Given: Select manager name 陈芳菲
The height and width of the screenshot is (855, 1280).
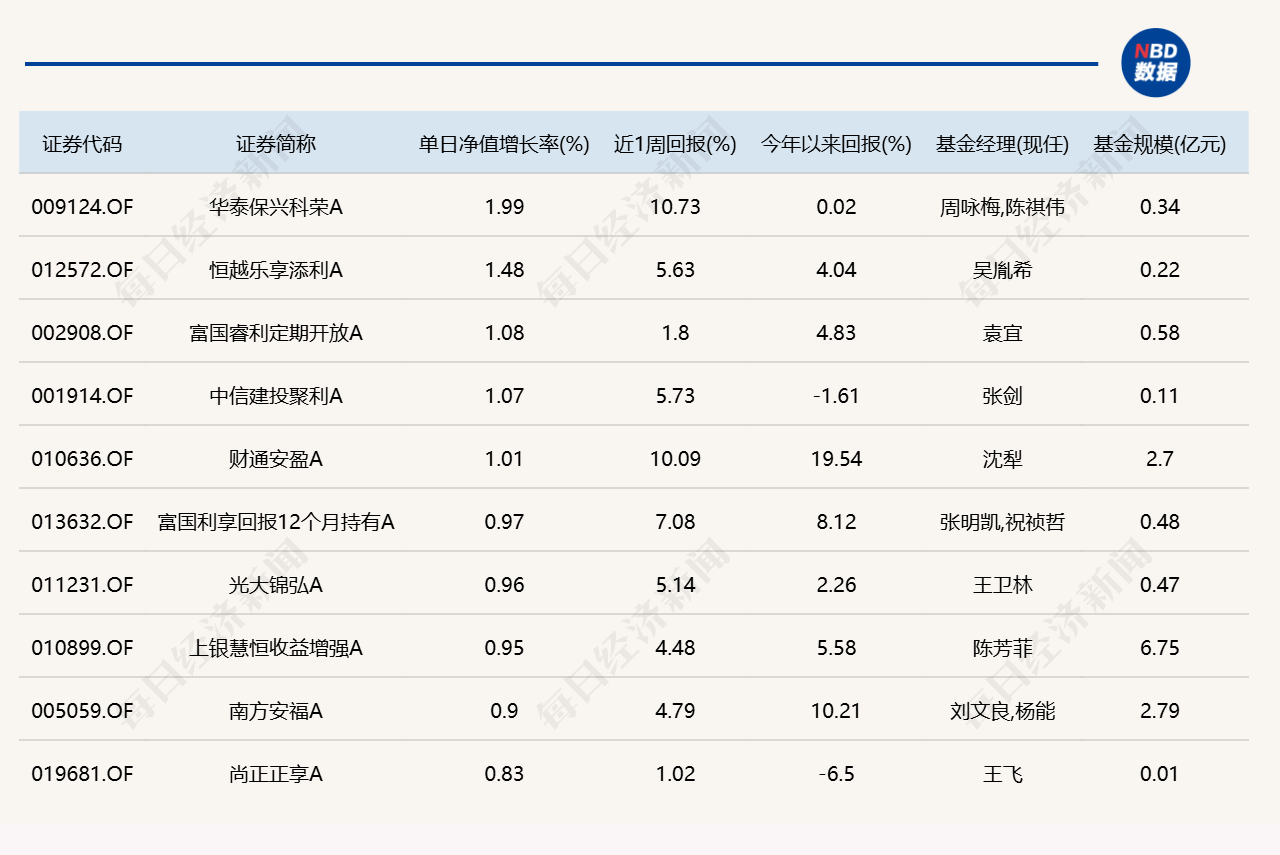Looking at the screenshot, I should coord(1003,648).
